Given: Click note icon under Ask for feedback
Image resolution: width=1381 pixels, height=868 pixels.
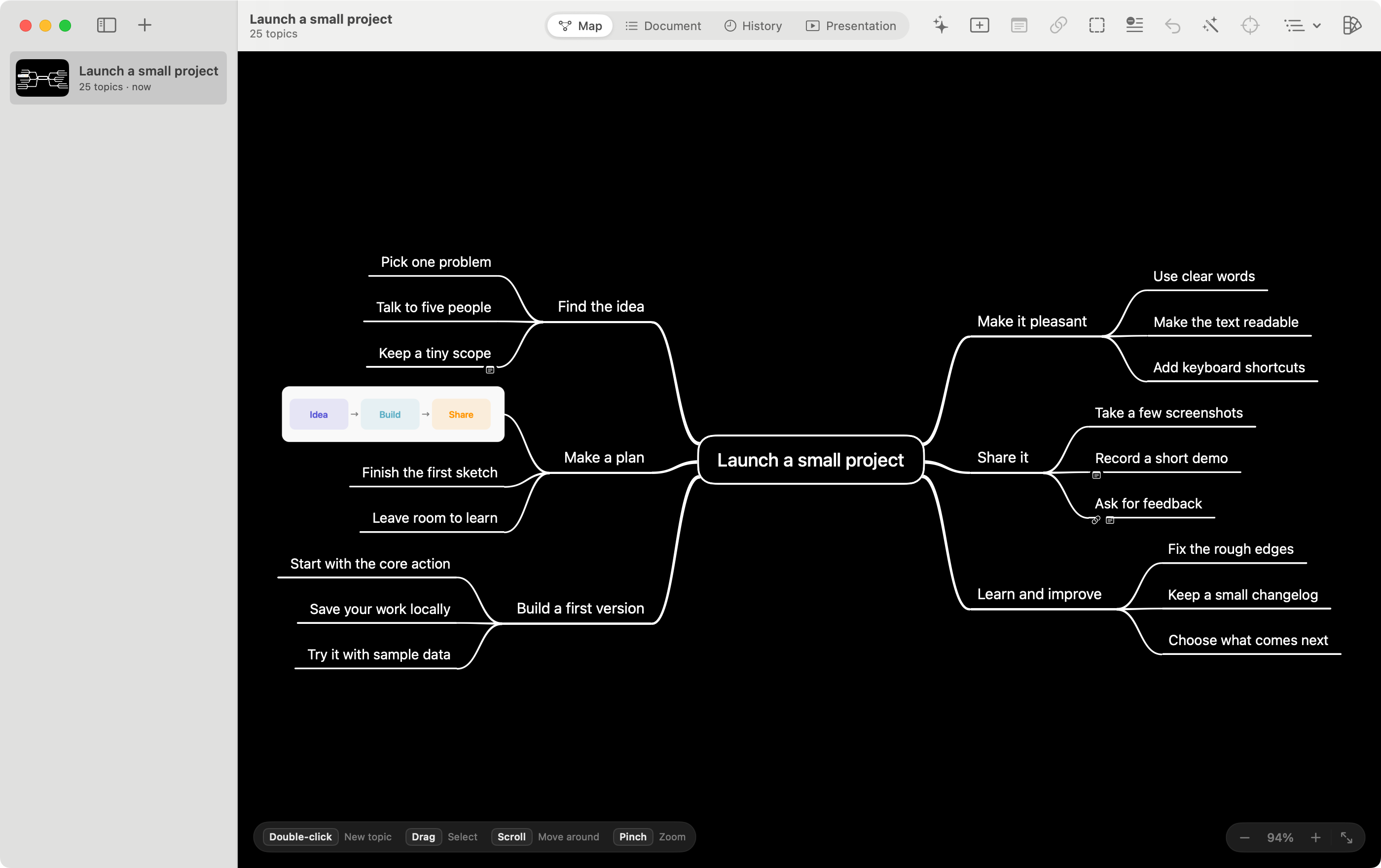Looking at the screenshot, I should (x=1110, y=521).
